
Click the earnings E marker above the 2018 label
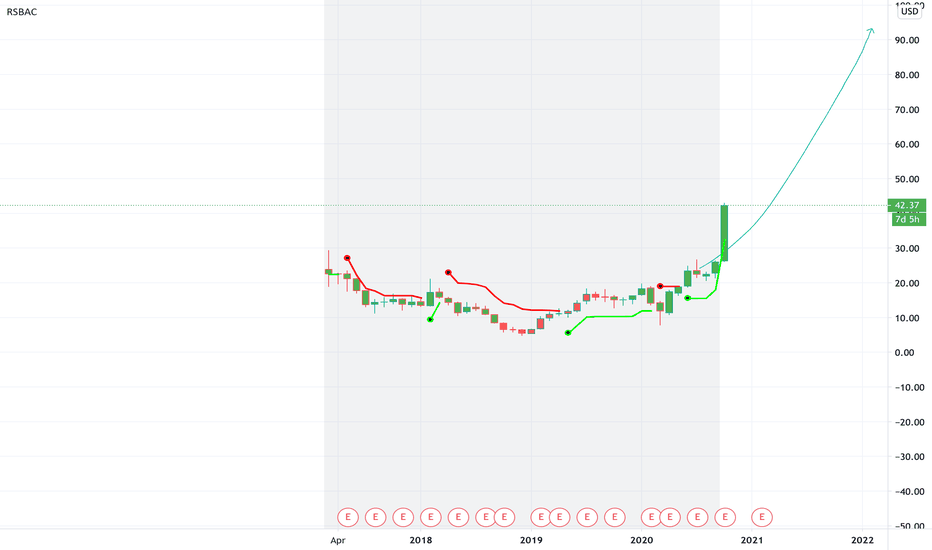[430, 517]
